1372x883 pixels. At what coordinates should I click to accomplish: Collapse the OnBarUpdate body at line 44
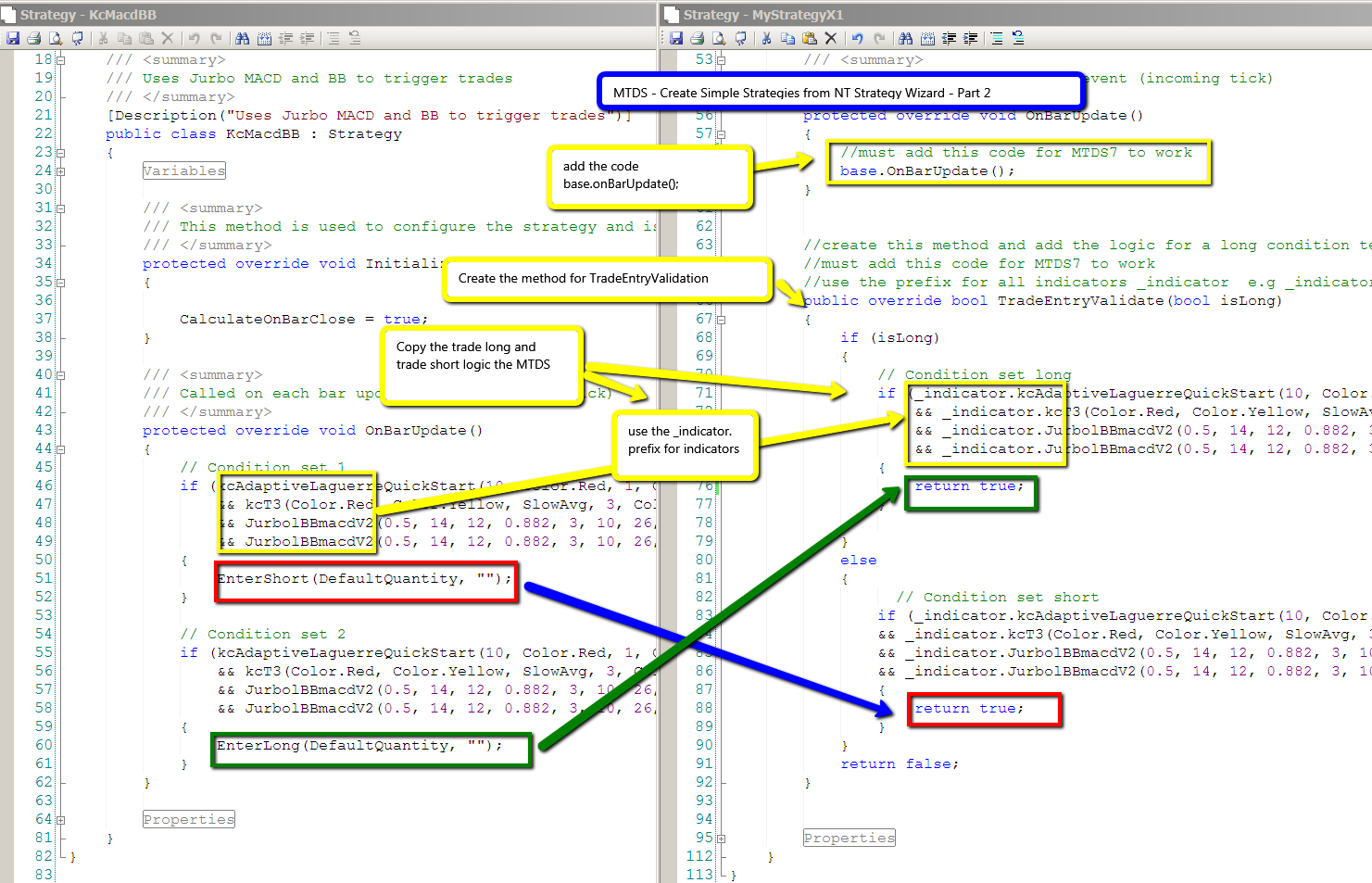61,449
